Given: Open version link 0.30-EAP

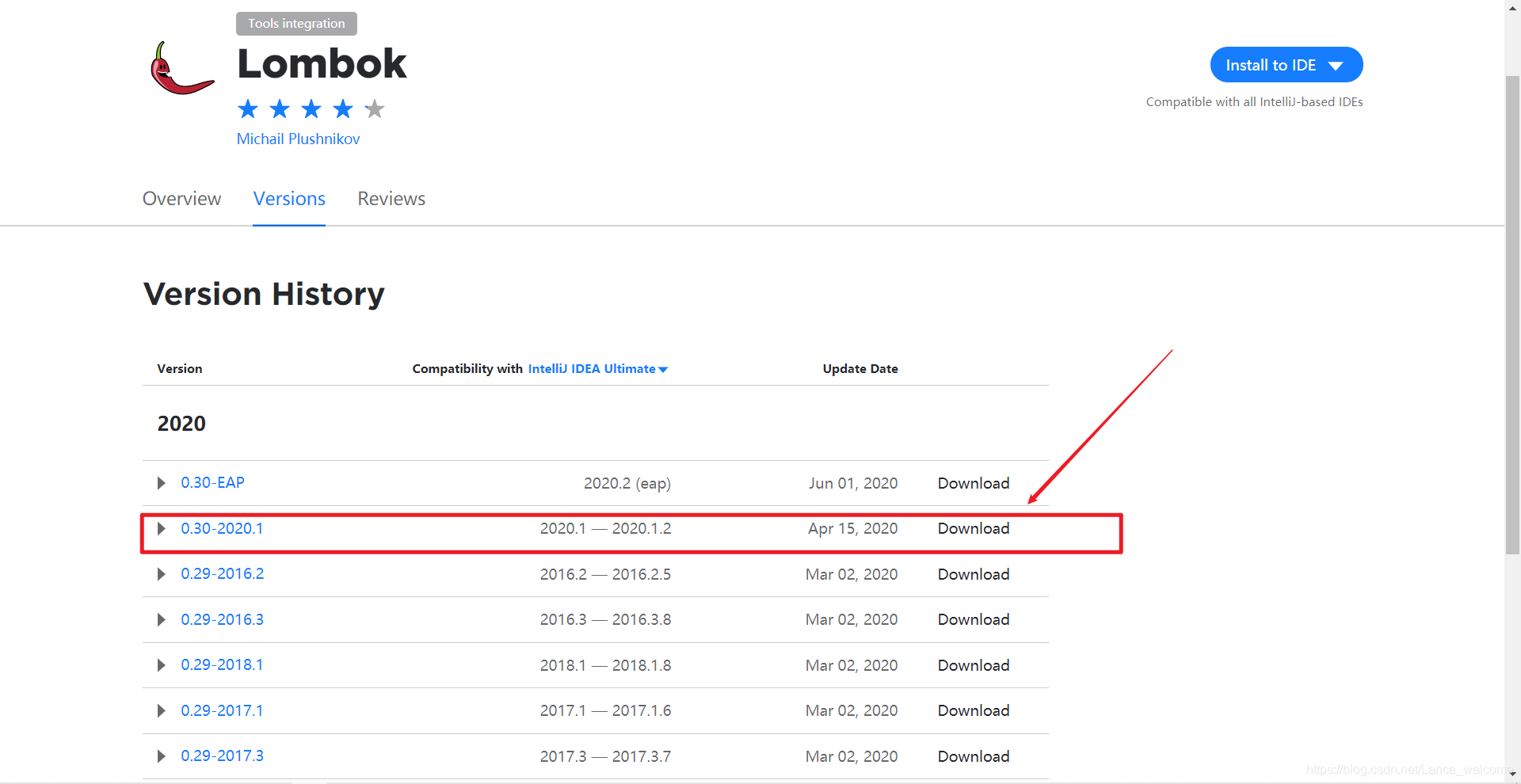Looking at the screenshot, I should click(212, 482).
